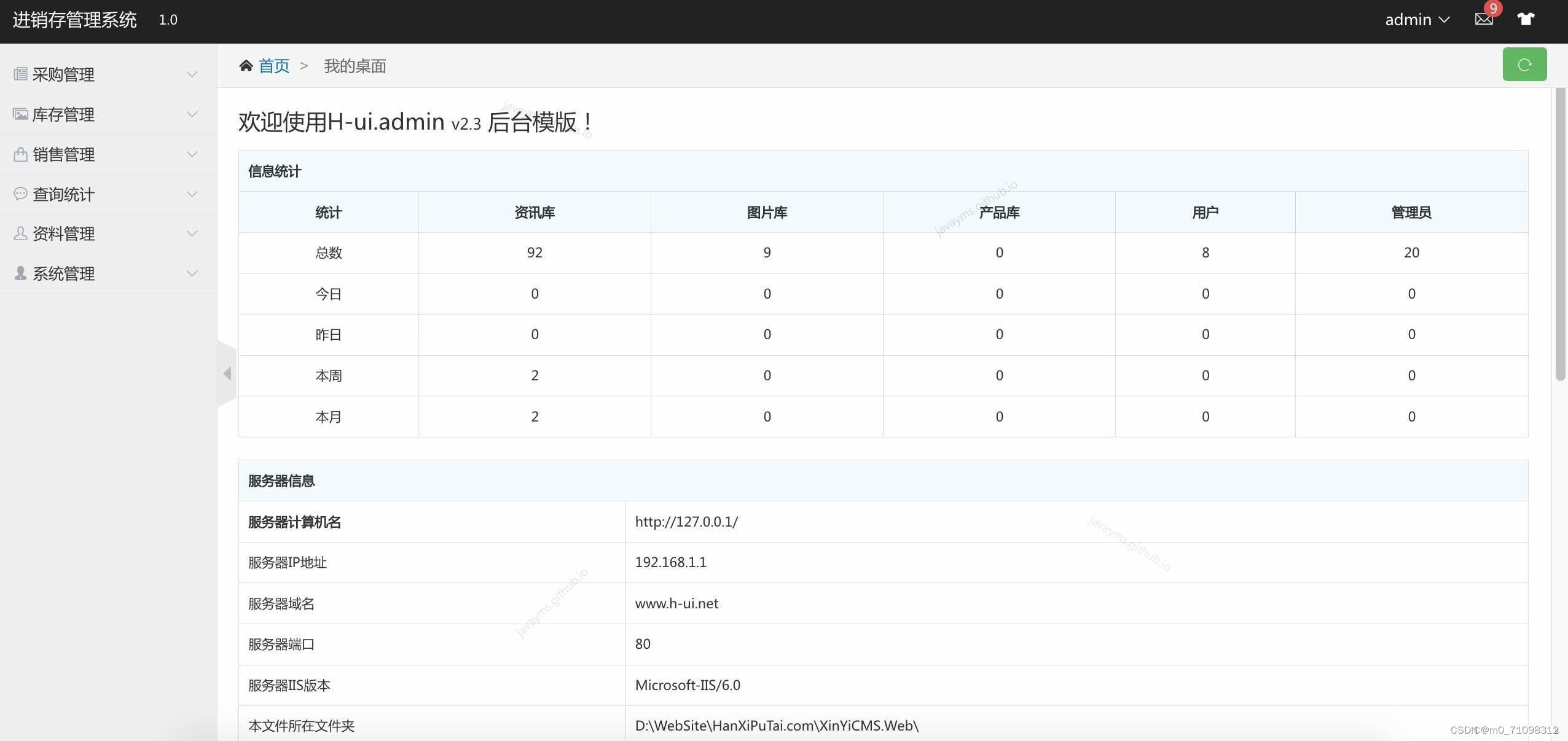
Task: Open the 库存管理 menu item
Action: (x=63, y=114)
